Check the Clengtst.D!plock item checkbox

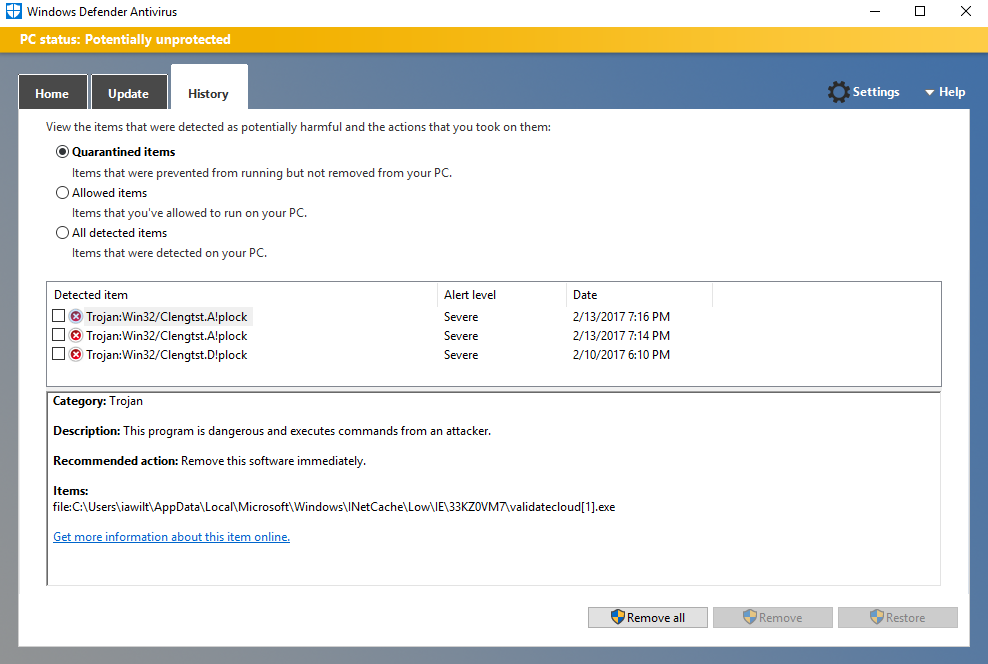(x=59, y=355)
